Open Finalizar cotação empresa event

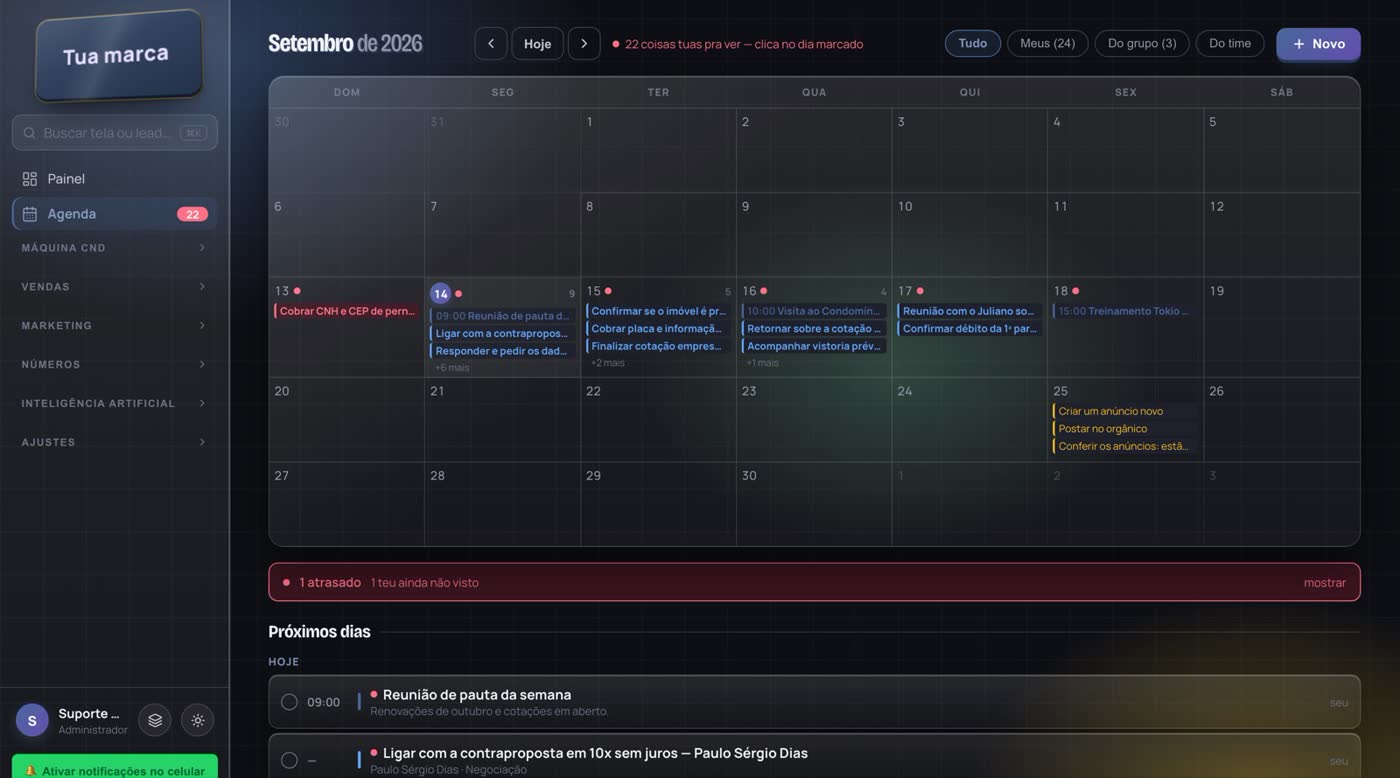(658, 346)
